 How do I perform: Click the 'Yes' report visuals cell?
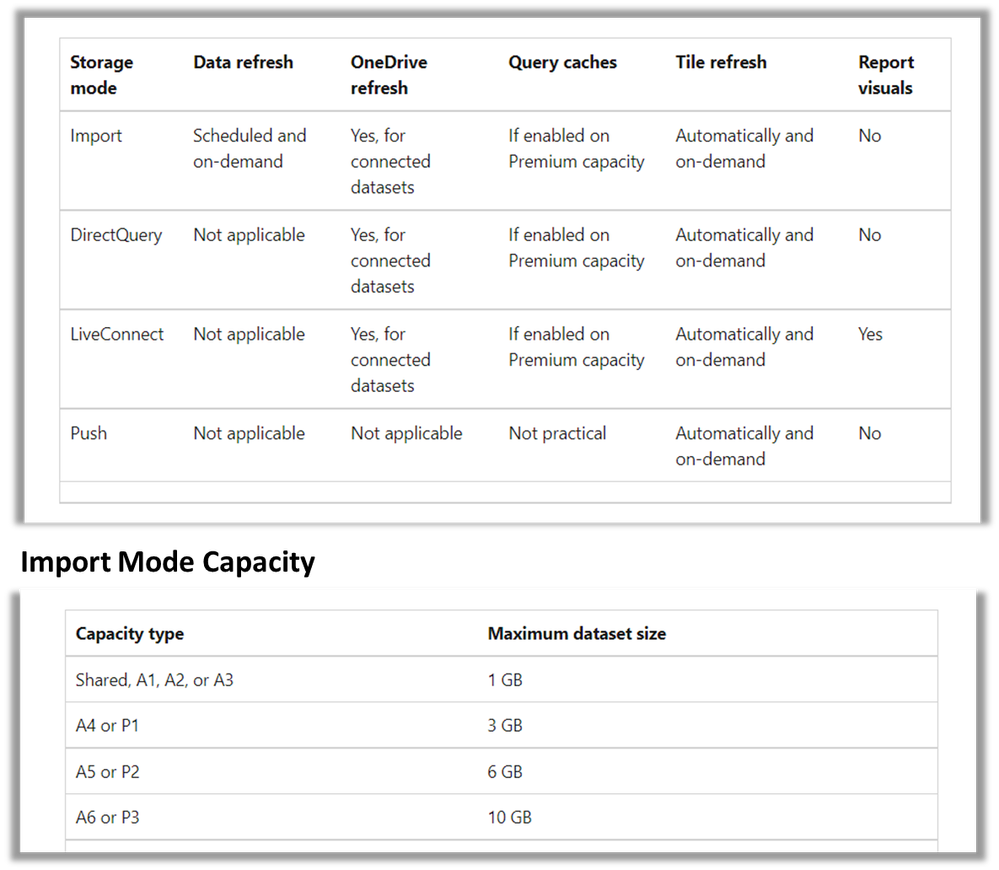(x=870, y=334)
